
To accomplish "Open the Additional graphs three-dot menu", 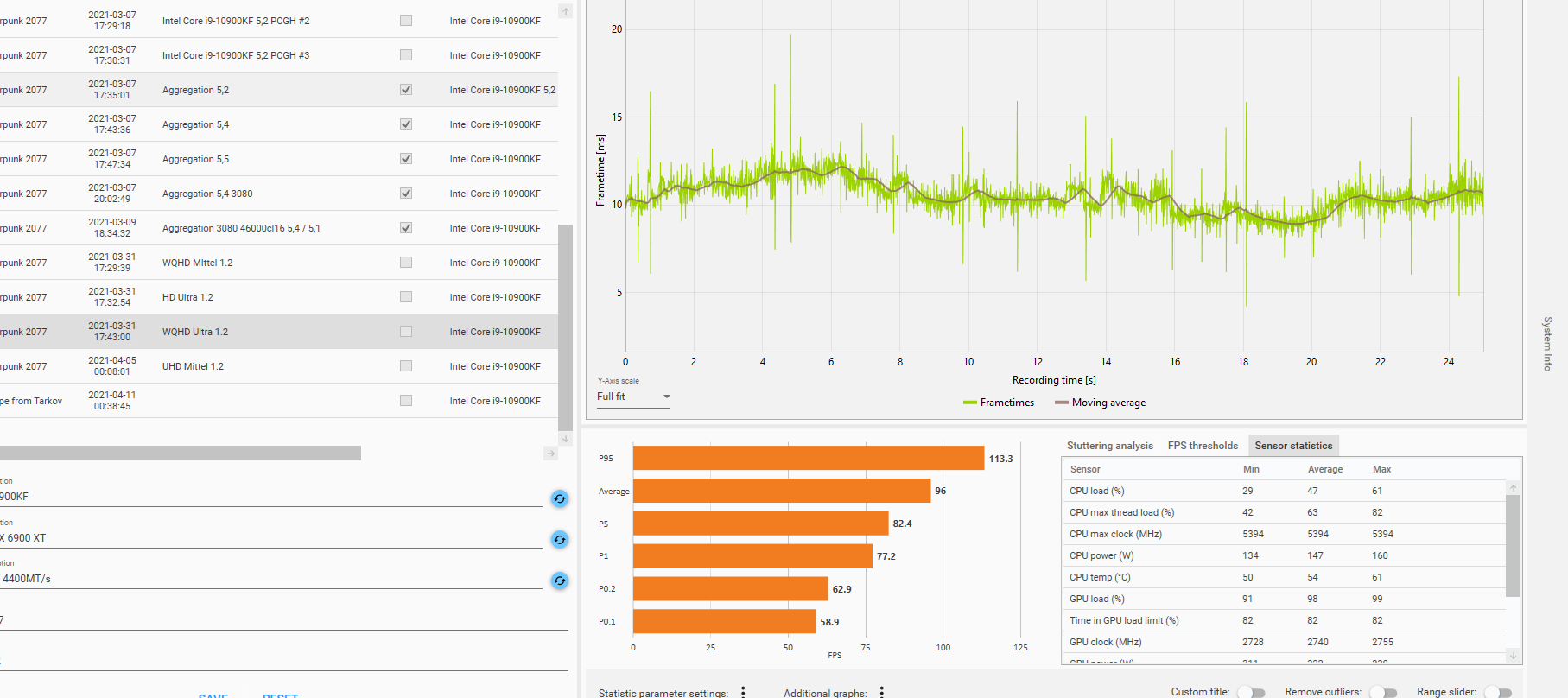I will pos(882,692).
